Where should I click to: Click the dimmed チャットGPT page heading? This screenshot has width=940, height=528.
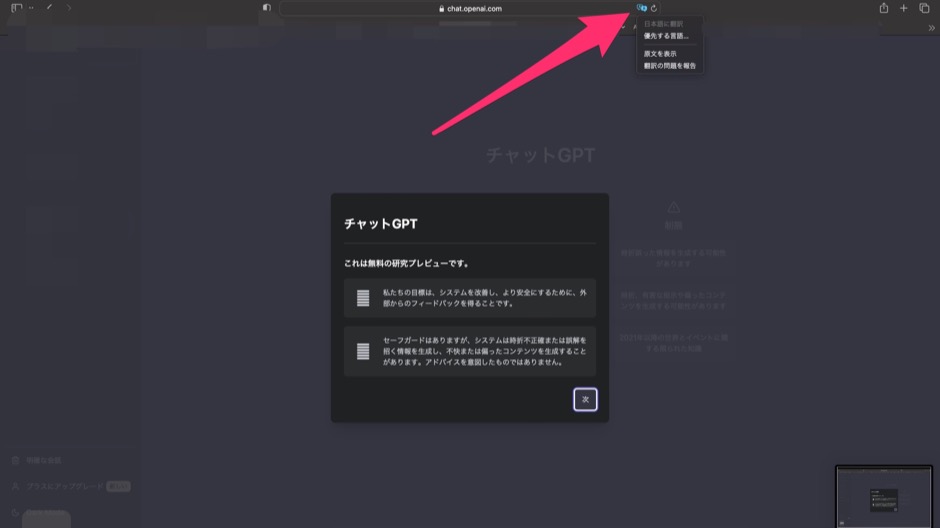click(540, 155)
